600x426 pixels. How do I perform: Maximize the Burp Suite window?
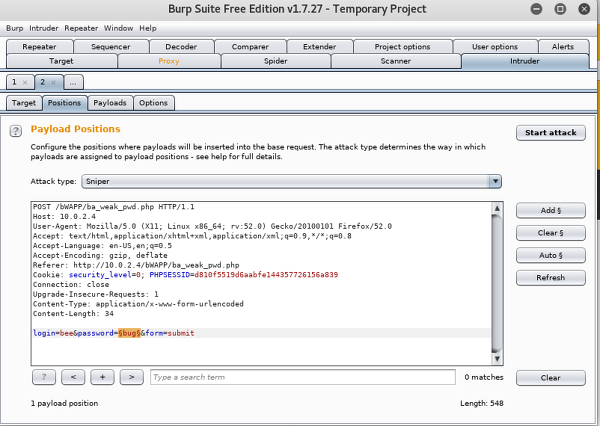[560, 9]
